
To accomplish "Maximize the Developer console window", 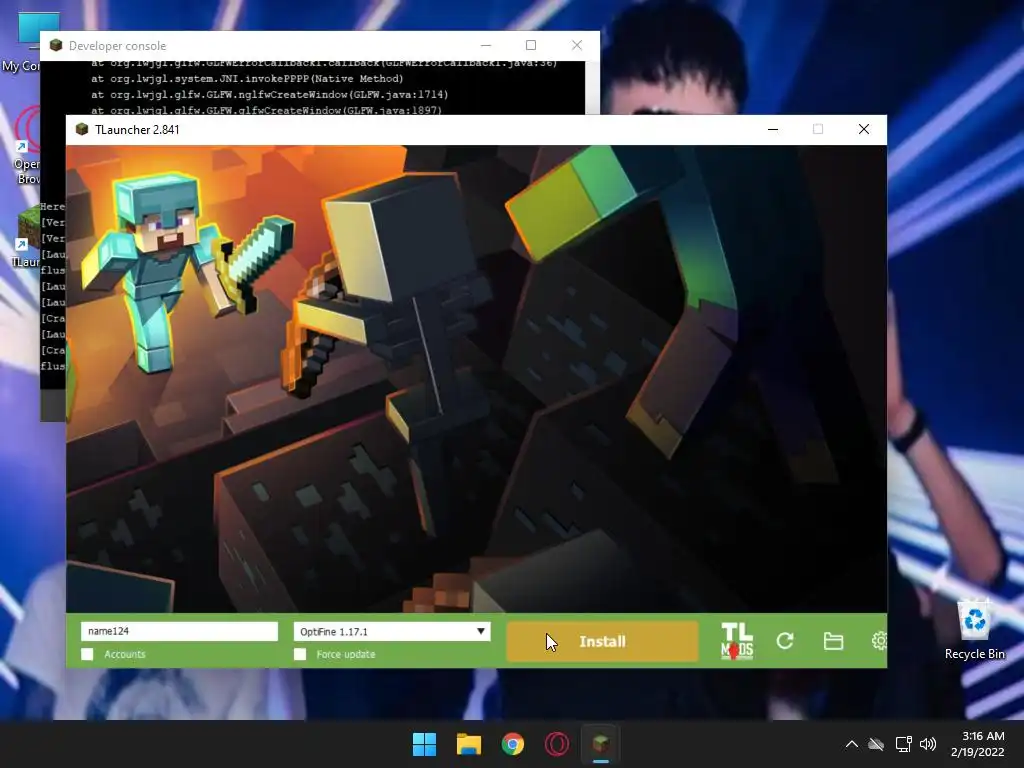I will click(x=531, y=45).
